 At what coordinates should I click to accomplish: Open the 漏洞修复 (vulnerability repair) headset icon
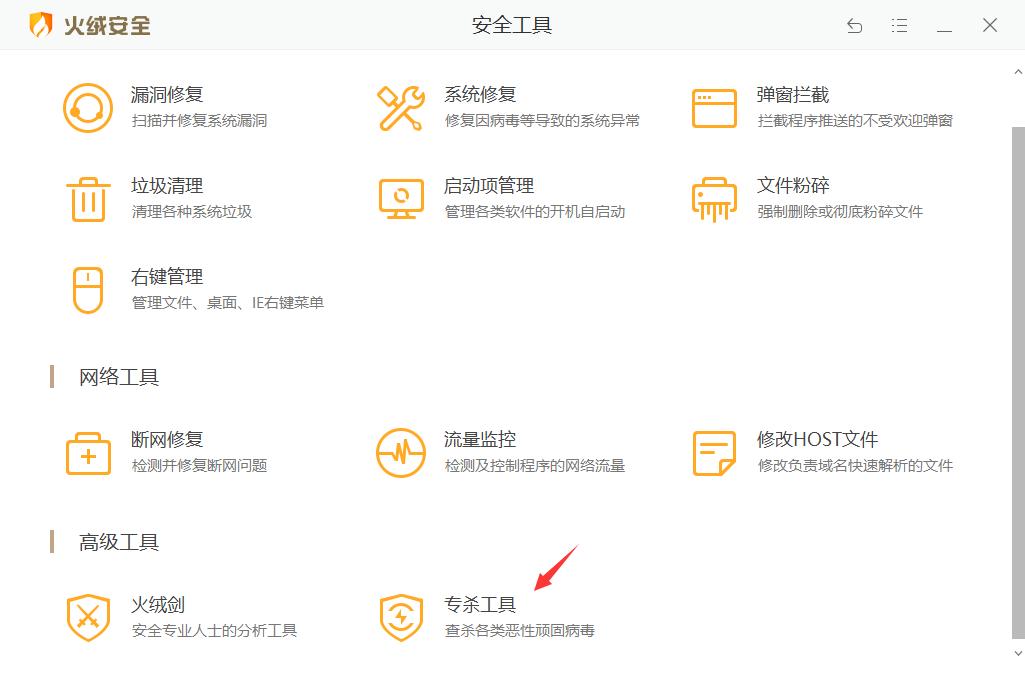tap(88, 106)
